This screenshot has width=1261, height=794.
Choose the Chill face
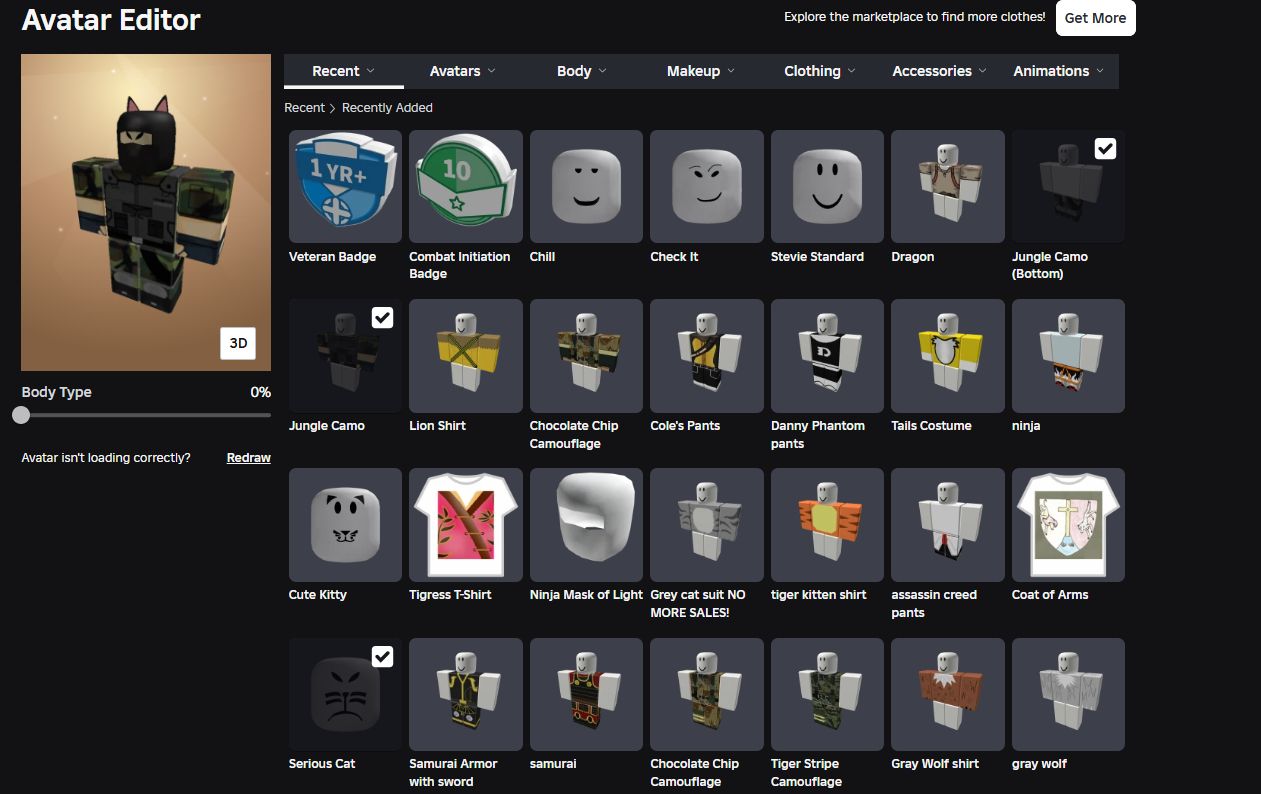(x=586, y=186)
